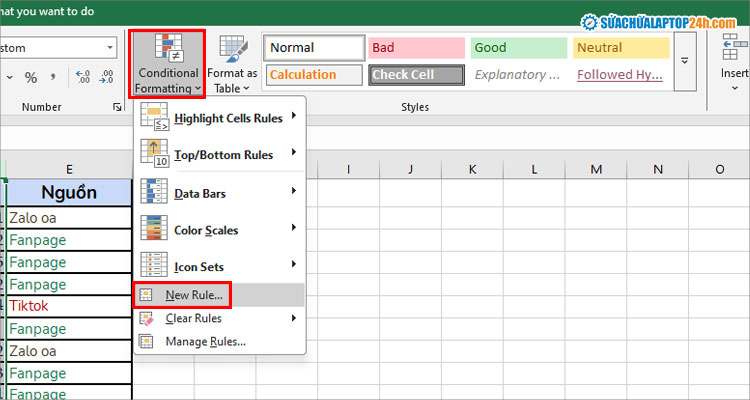This screenshot has height=400, width=750.
Task: Select New Rule from the menu
Action: pos(193,295)
